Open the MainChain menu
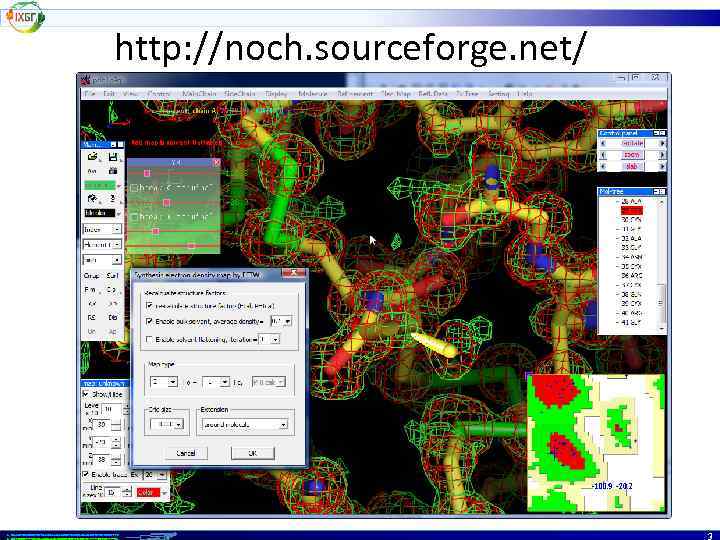The image size is (720, 540). pos(199,93)
